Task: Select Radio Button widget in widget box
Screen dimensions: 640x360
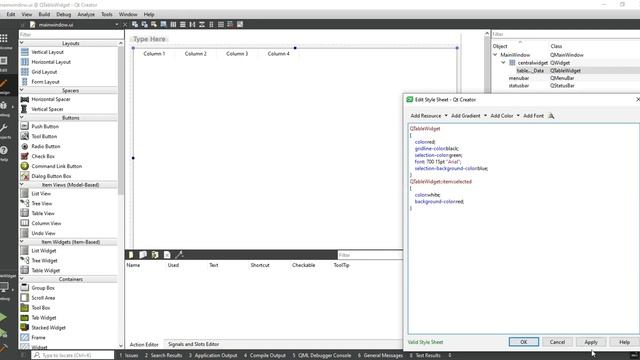Action: (46, 146)
